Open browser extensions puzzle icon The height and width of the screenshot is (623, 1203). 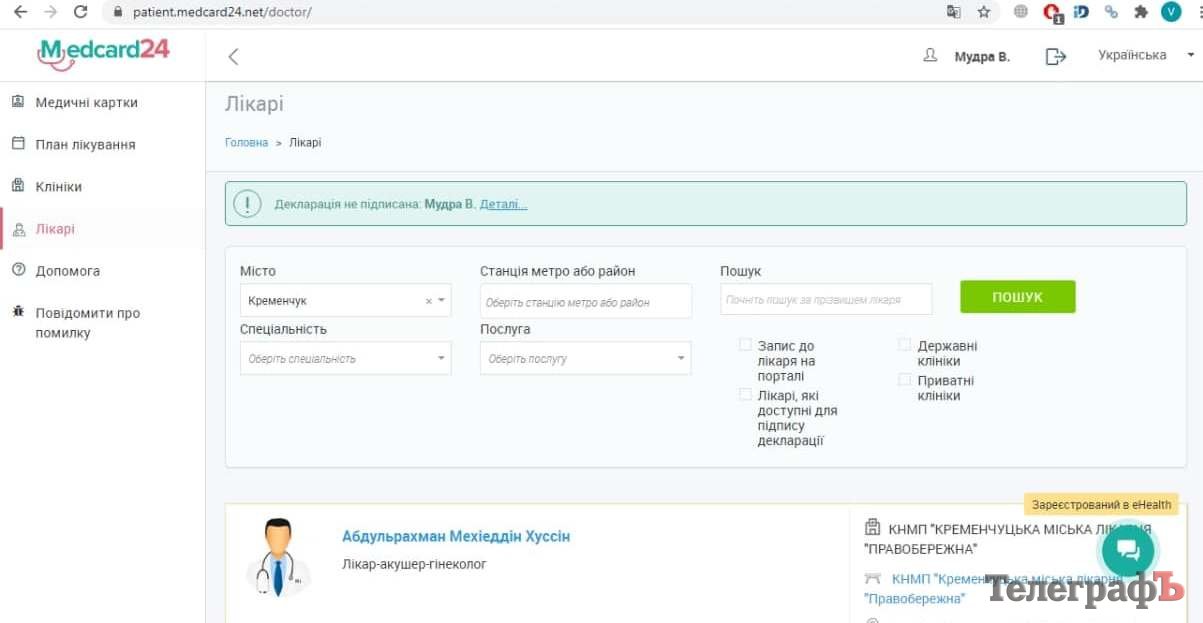click(1140, 12)
